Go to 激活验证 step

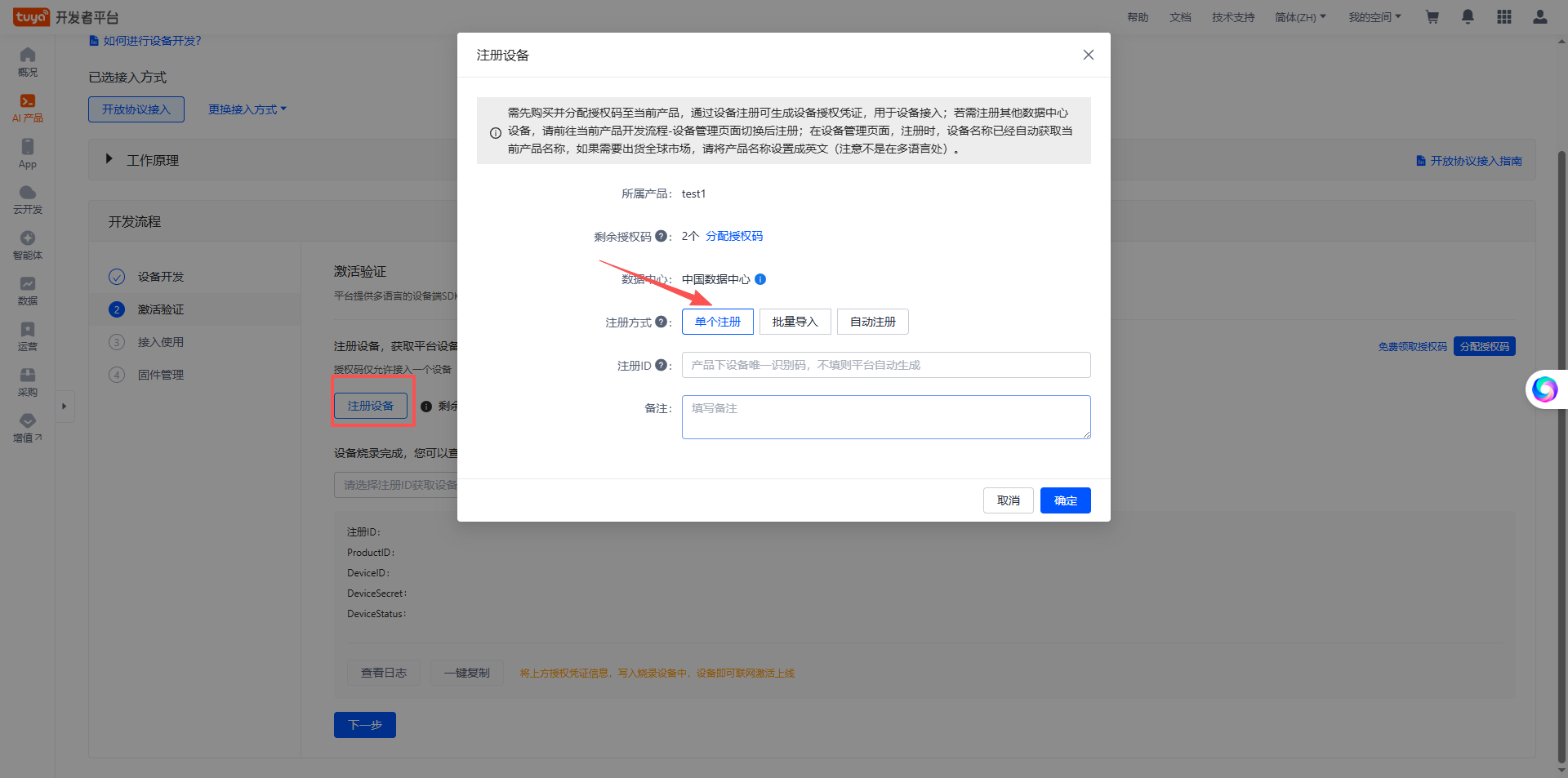click(160, 309)
